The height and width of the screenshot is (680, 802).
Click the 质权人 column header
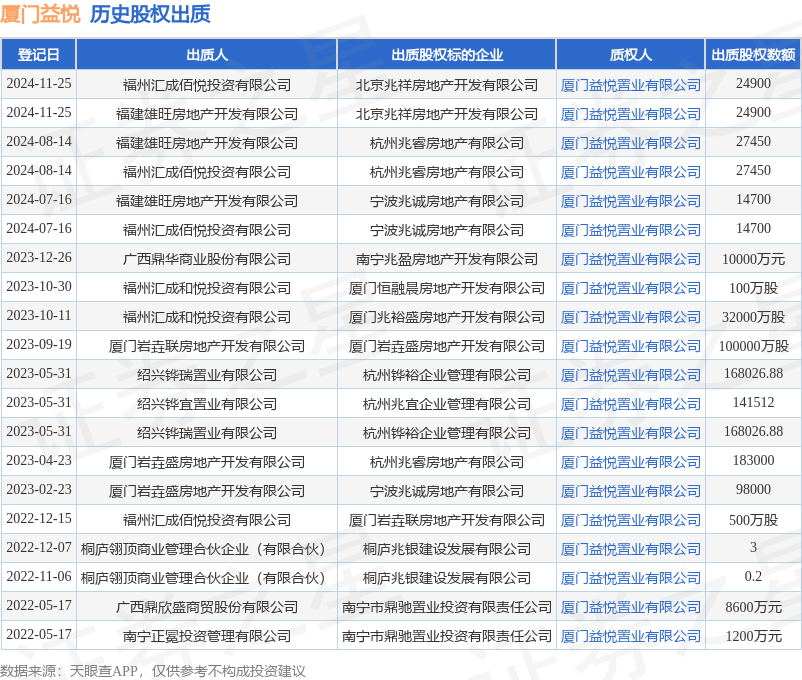tap(631, 54)
